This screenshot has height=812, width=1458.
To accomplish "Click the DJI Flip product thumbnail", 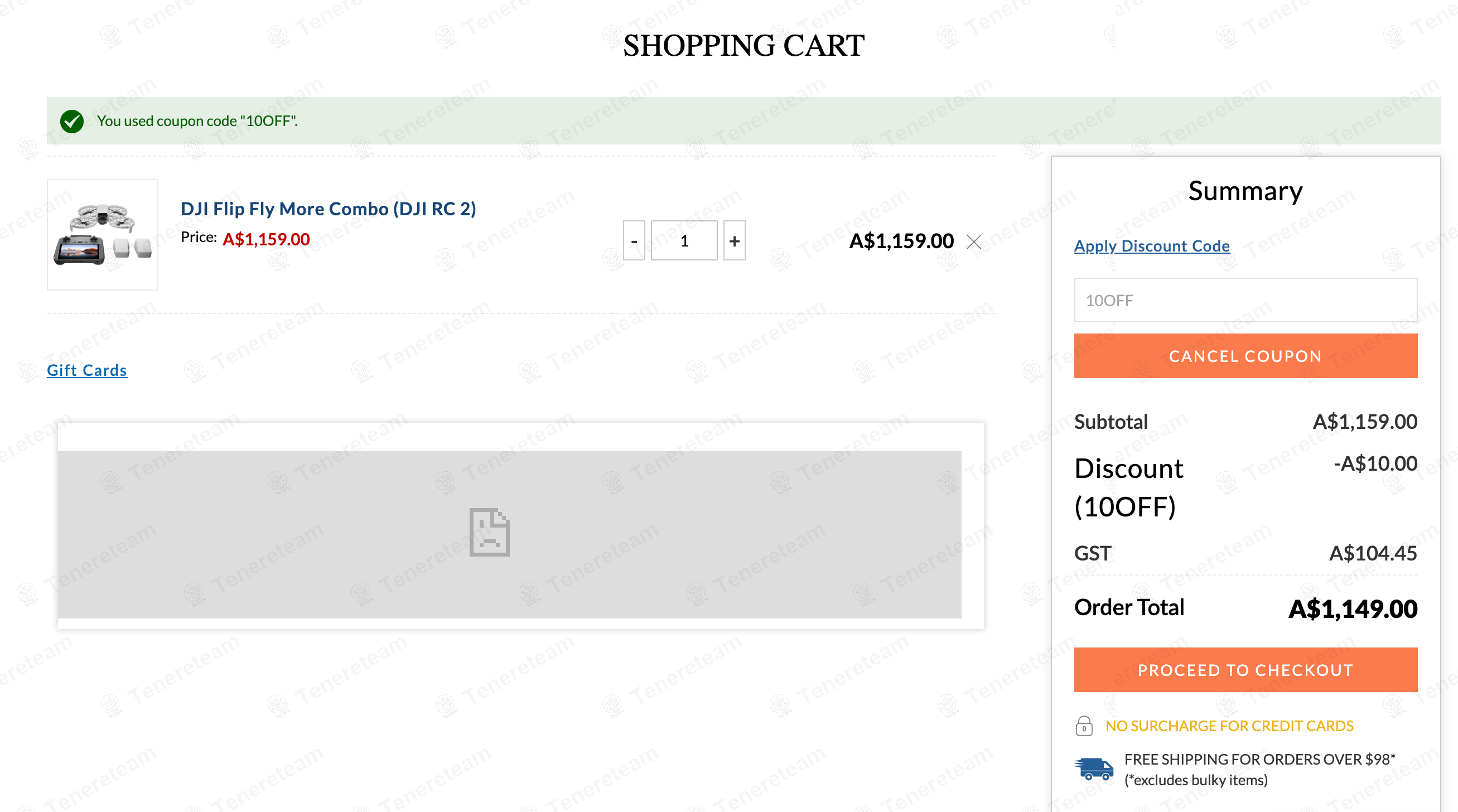I will pos(103,235).
